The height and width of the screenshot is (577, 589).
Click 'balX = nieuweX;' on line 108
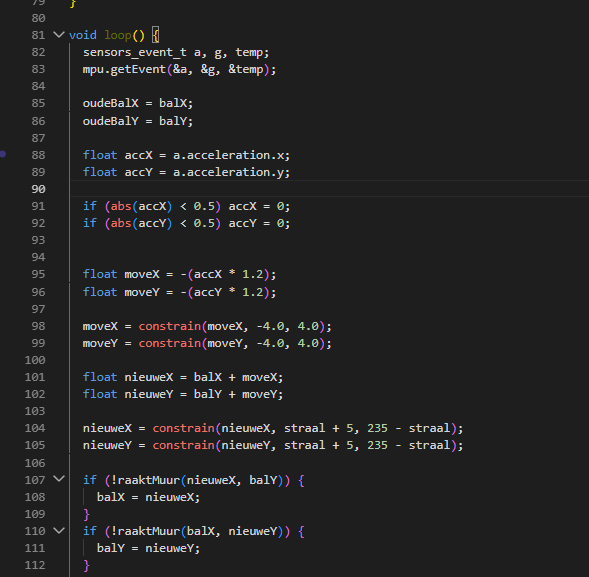pyautogui.click(x=148, y=497)
